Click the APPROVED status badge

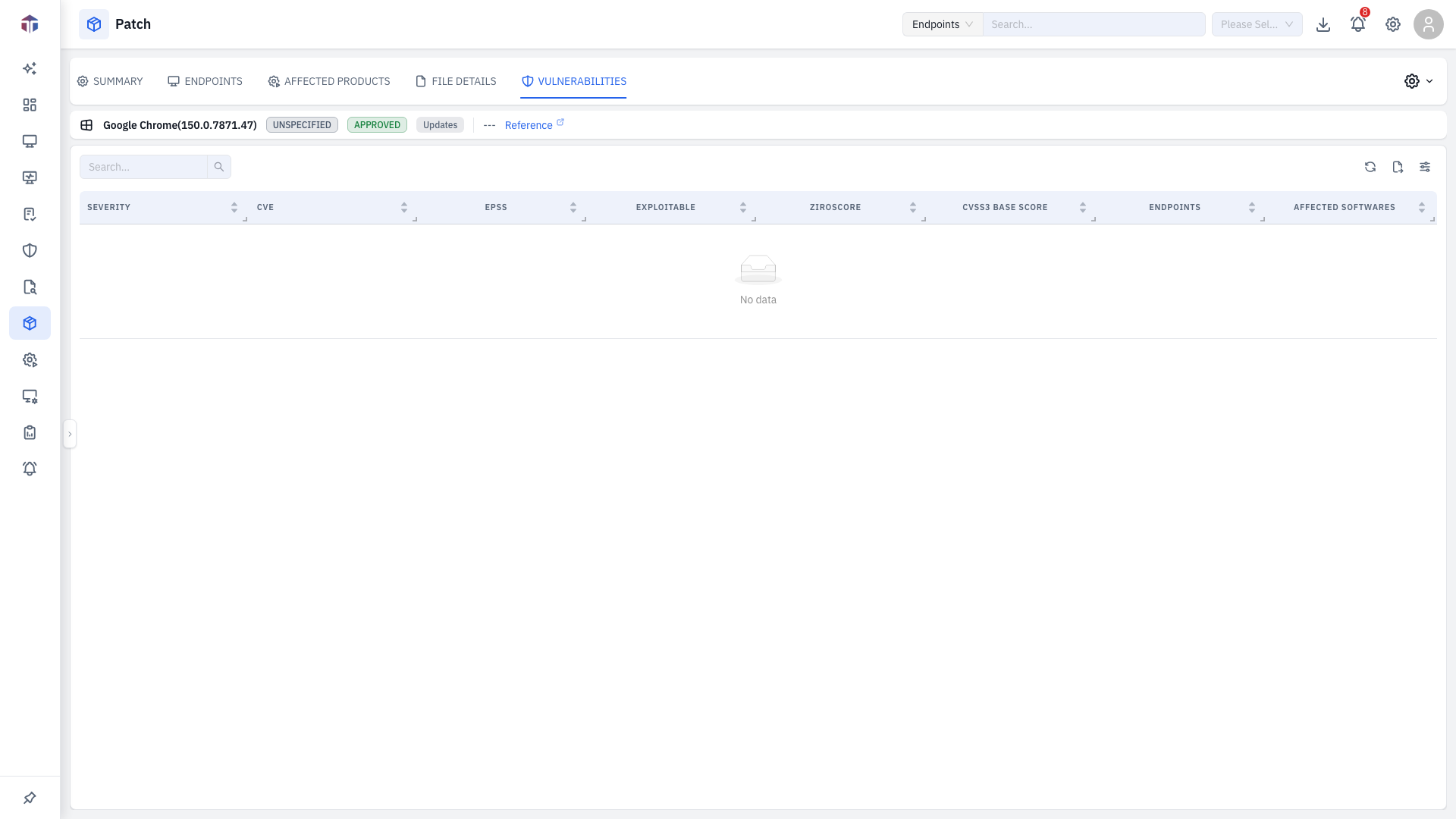click(377, 125)
